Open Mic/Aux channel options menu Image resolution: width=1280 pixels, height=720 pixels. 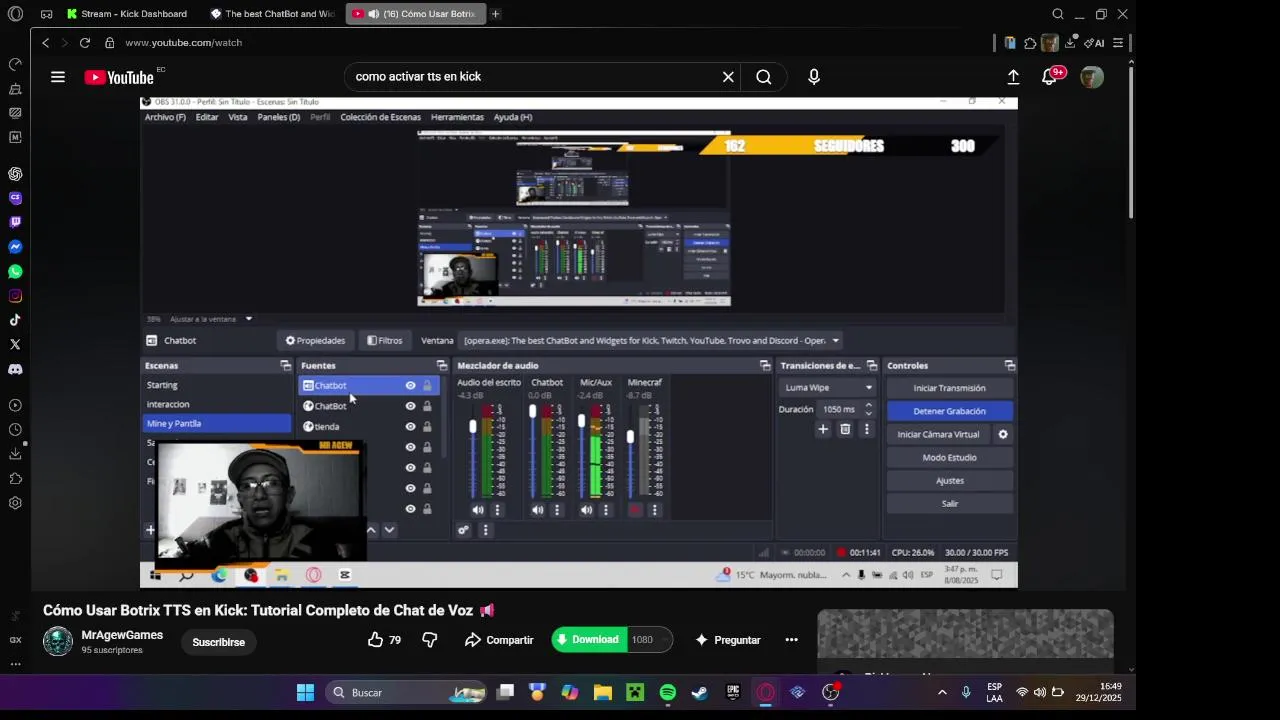(x=606, y=510)
